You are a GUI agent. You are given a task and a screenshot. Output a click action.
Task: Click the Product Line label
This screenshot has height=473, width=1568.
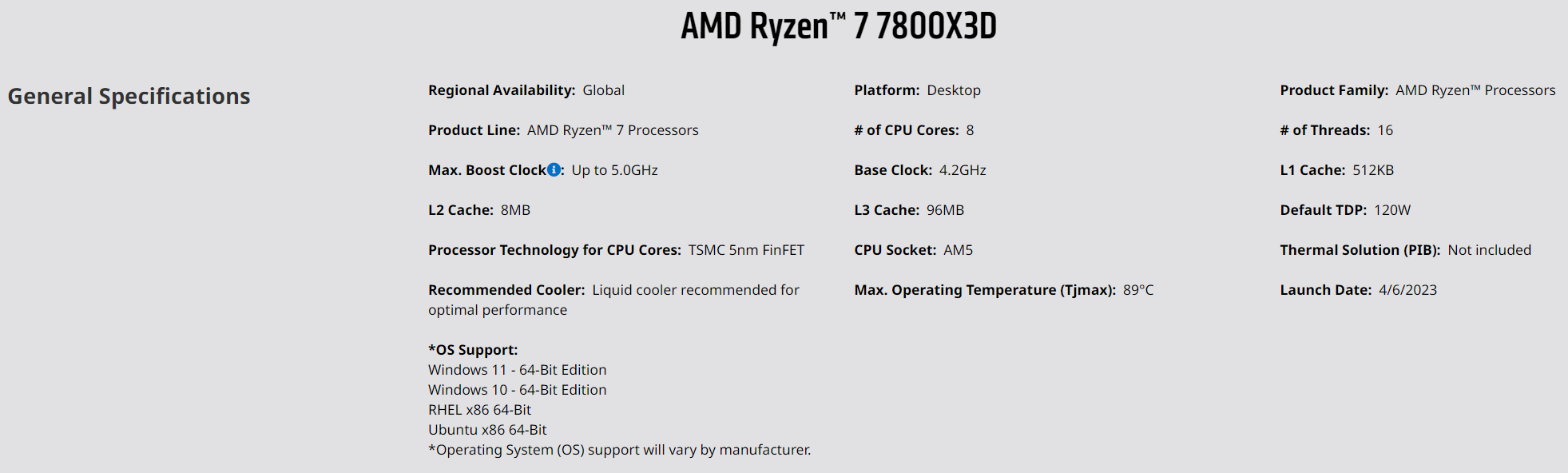click(x=474, y=130)
